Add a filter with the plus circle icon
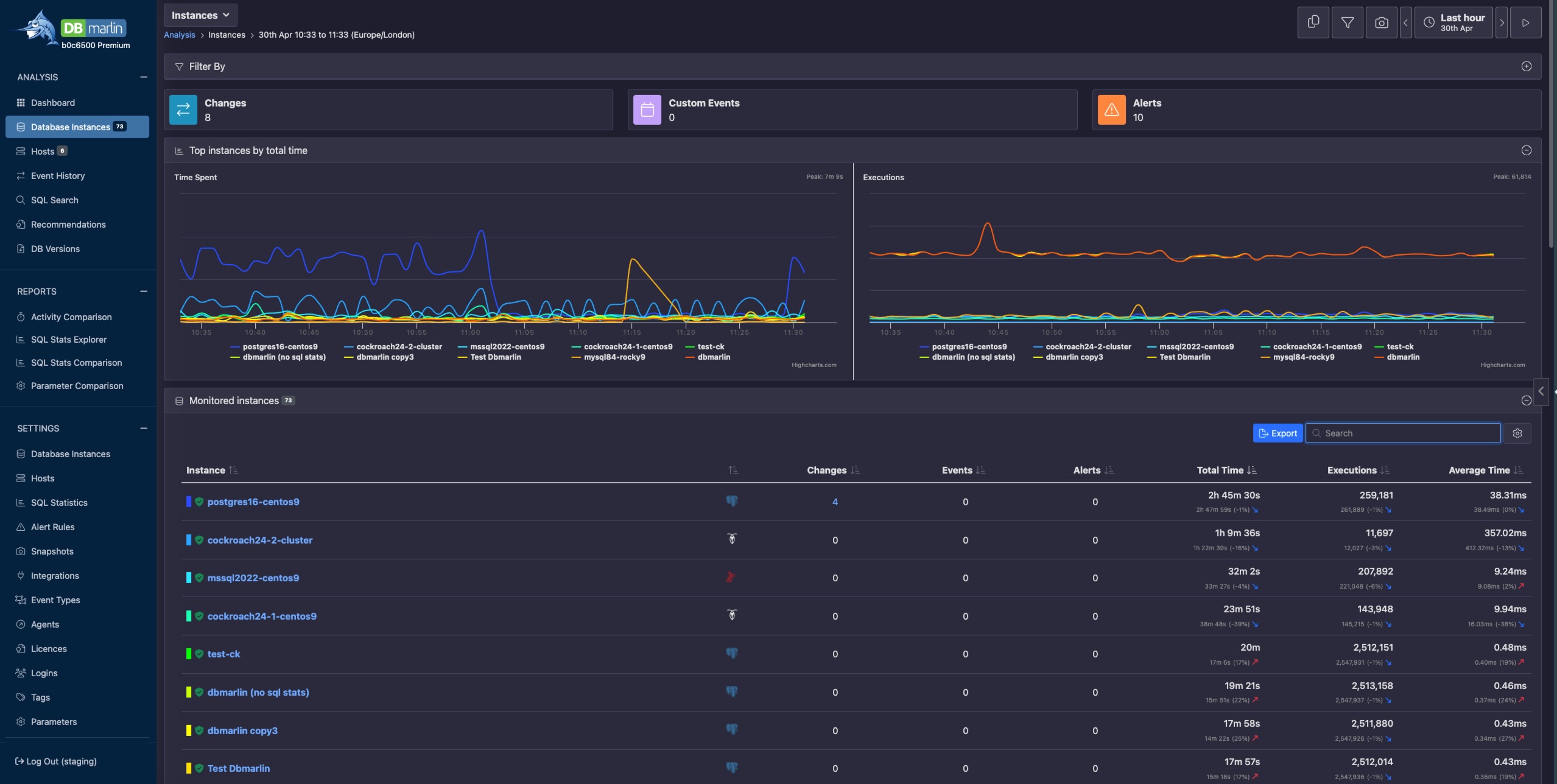This screenshot has width=1557, height=784. click(1526, 66)
